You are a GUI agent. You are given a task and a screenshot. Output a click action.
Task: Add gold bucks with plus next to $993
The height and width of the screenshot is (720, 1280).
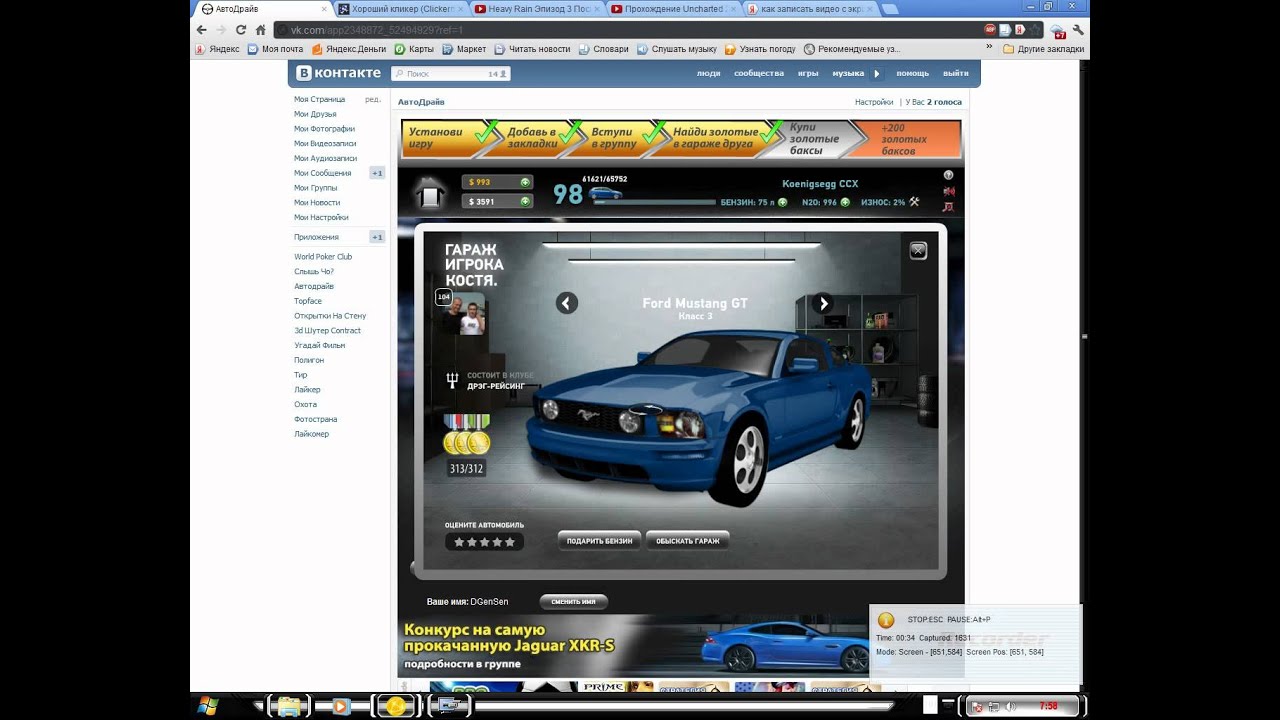[x=524, y=182]
